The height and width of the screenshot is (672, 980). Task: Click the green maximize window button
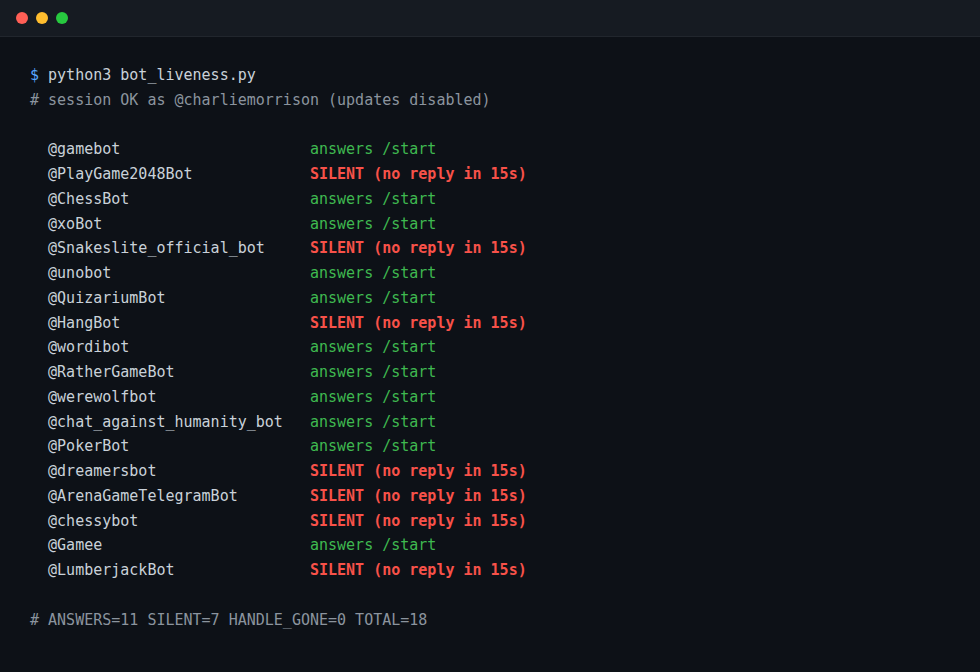62,18
